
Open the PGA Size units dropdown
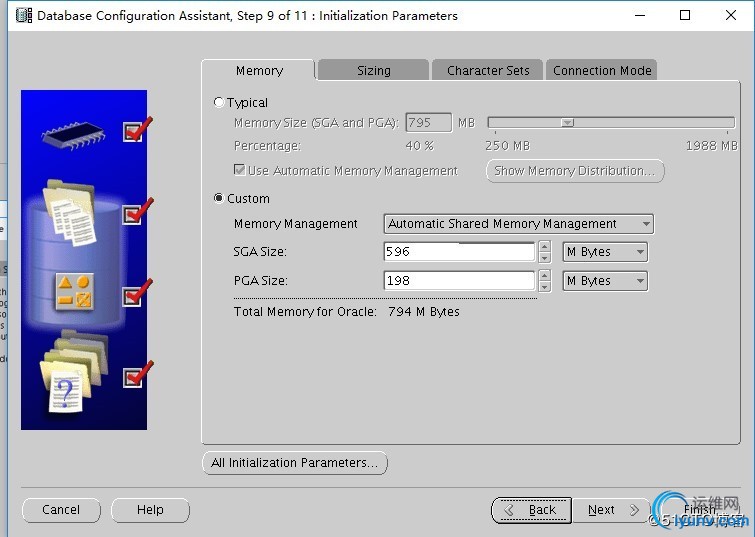pos(605,281)
